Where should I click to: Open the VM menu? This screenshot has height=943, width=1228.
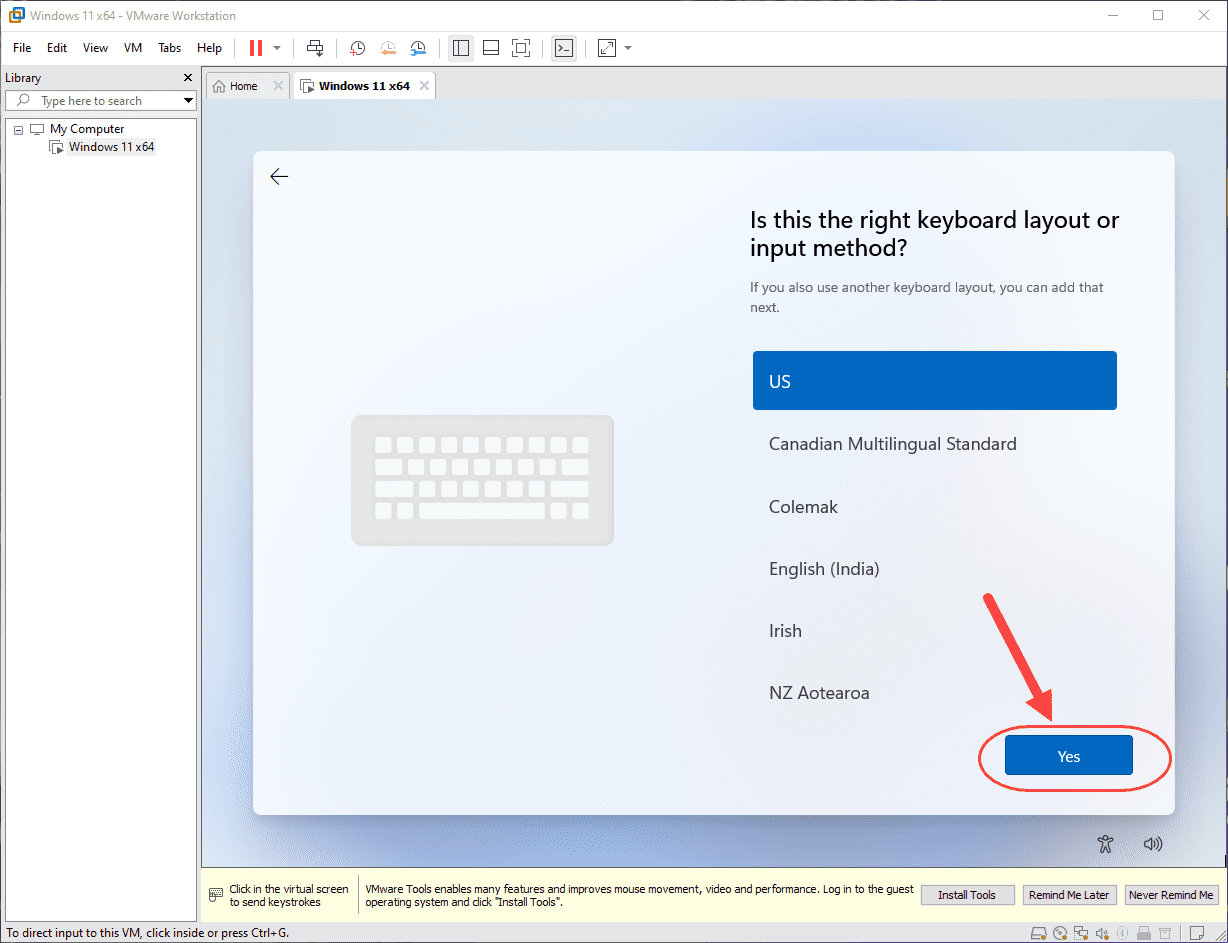pyautogui.click(x=133, y=48)
